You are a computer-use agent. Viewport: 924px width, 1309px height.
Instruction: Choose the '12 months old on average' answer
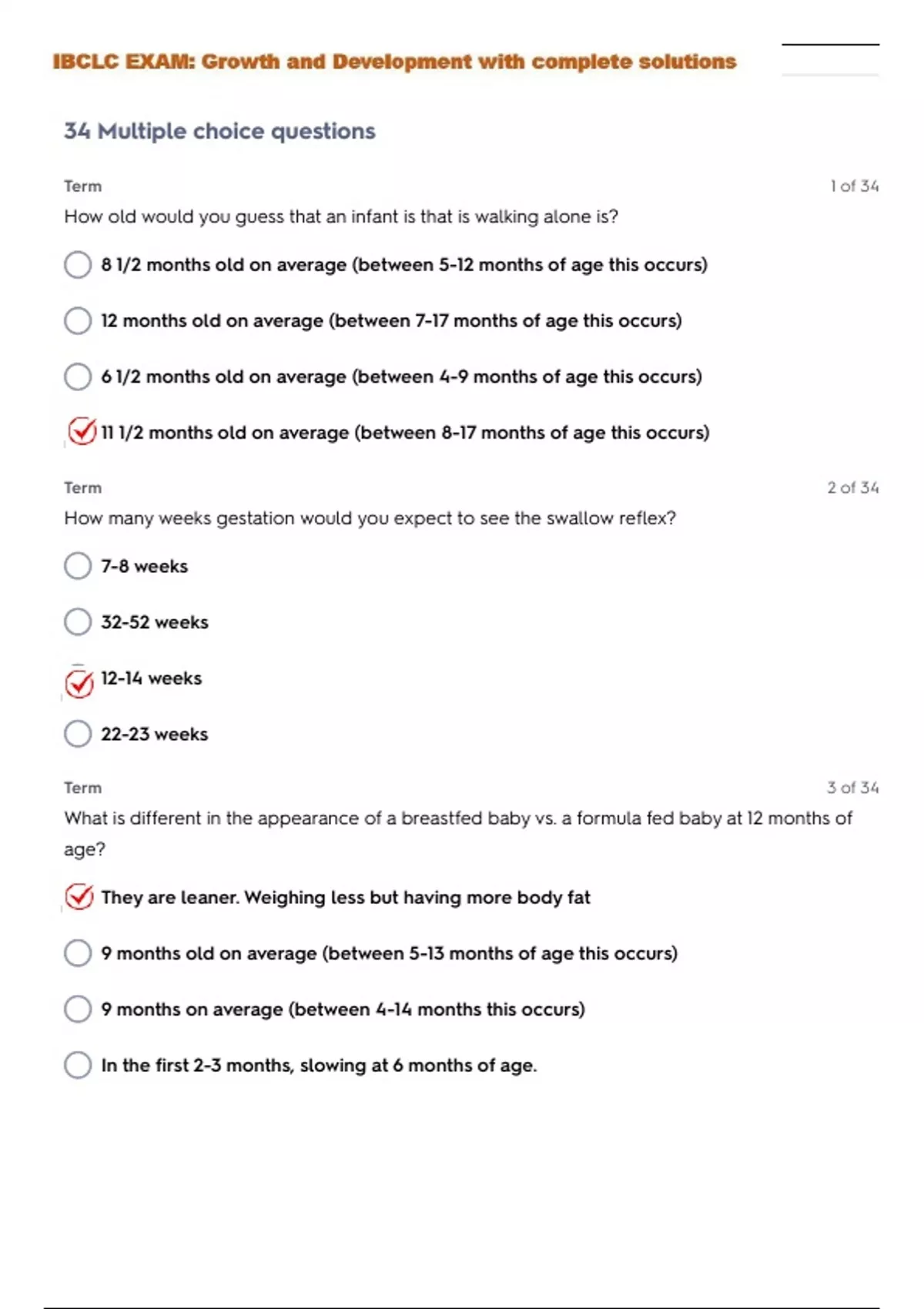click(78, 320)
